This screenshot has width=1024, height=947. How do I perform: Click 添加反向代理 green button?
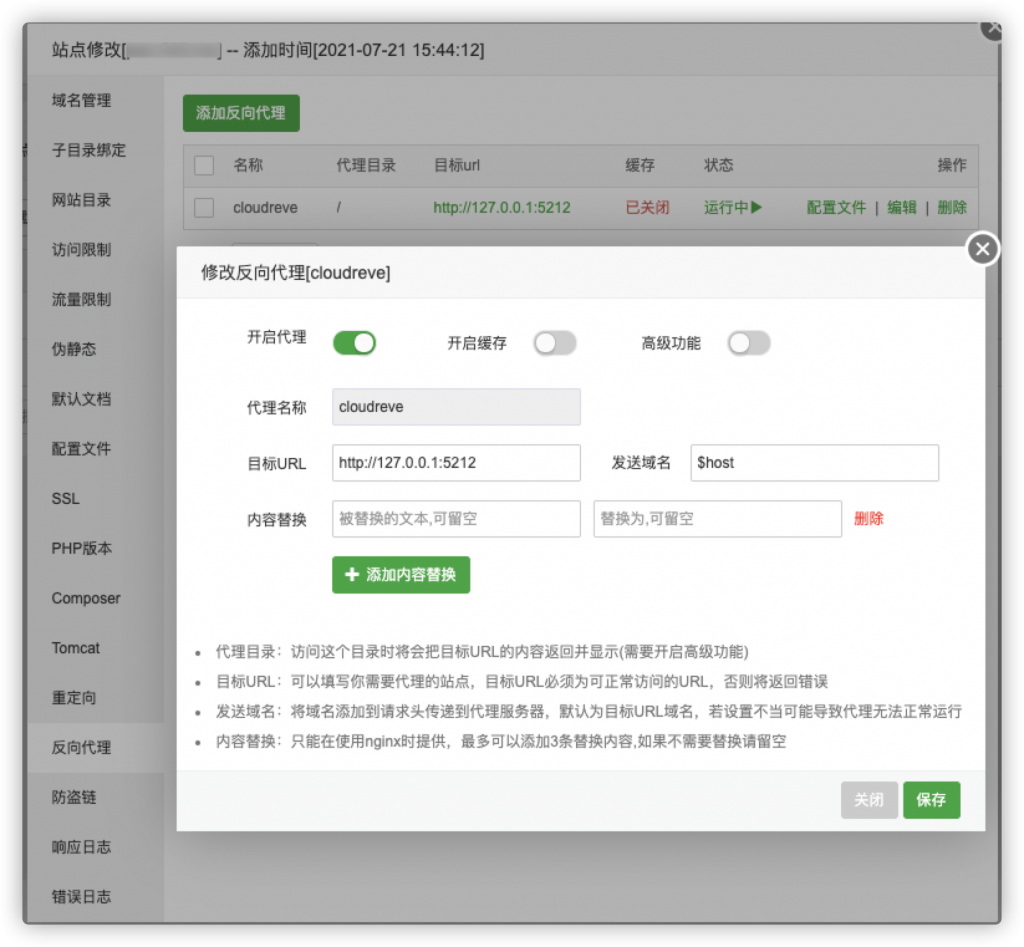pyautogui.click(x=241, y=113)
